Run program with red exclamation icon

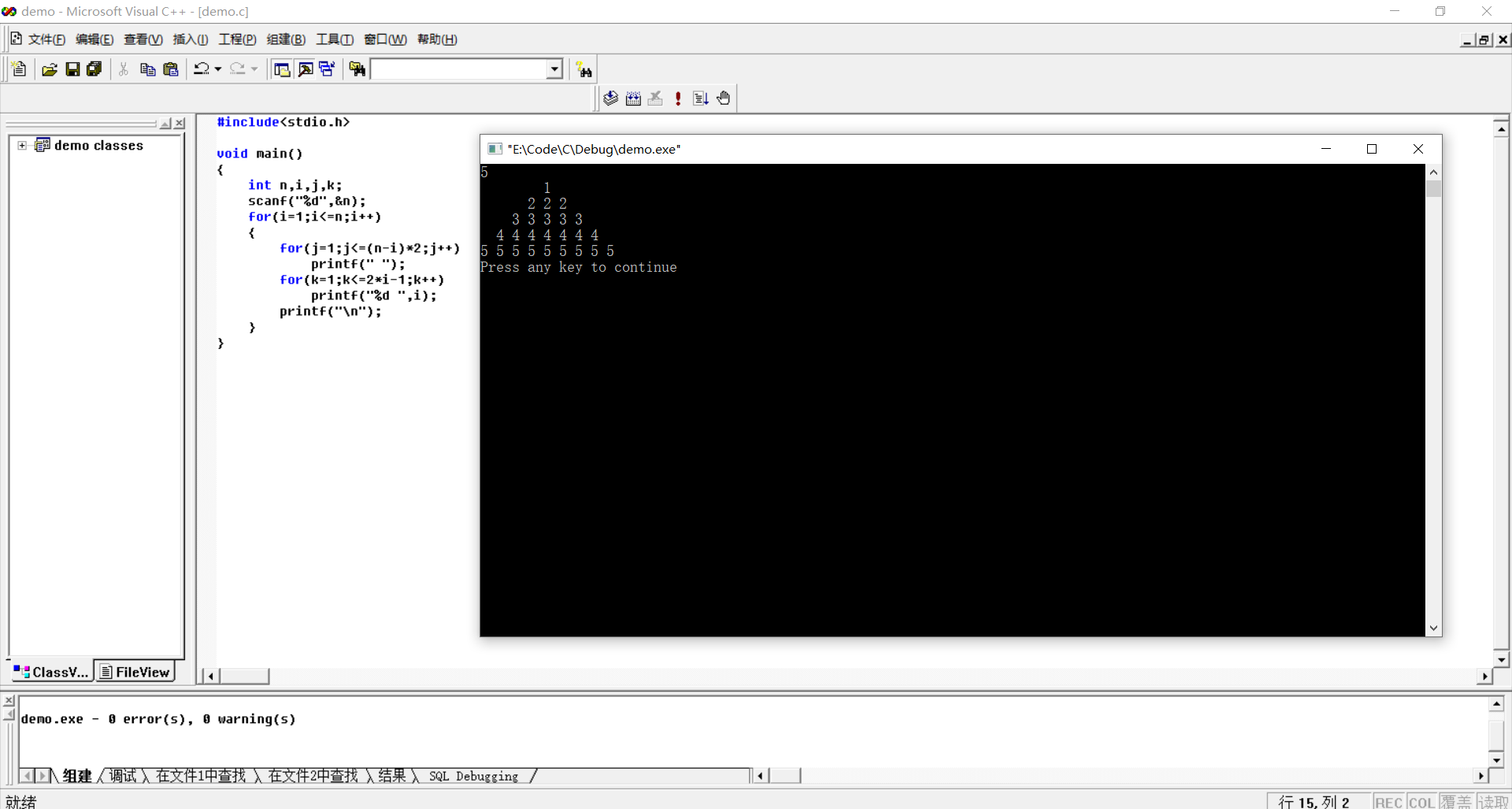678,98
